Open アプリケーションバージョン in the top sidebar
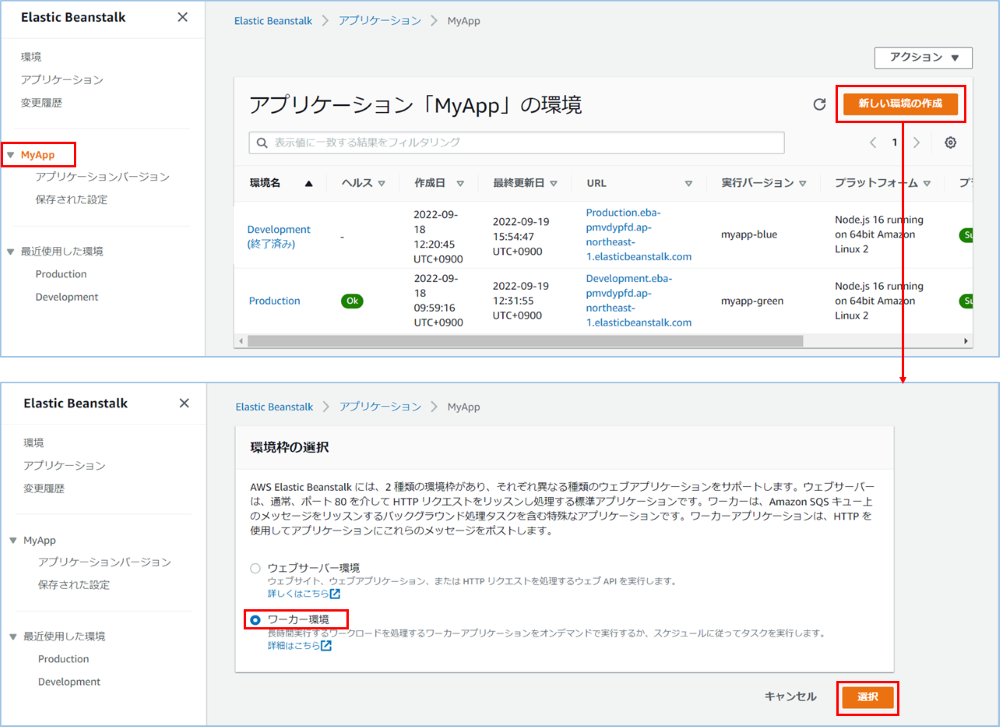This screenshot has width=1000, height=727. (x=102, y=177)
